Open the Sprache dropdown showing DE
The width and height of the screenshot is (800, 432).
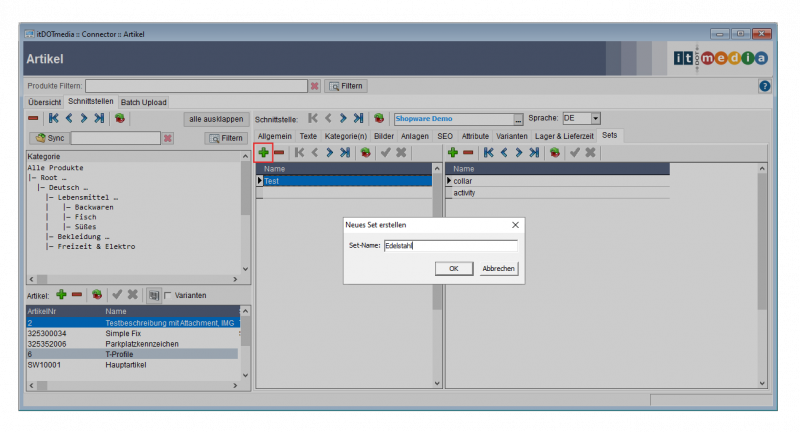(x=596, y=118)
